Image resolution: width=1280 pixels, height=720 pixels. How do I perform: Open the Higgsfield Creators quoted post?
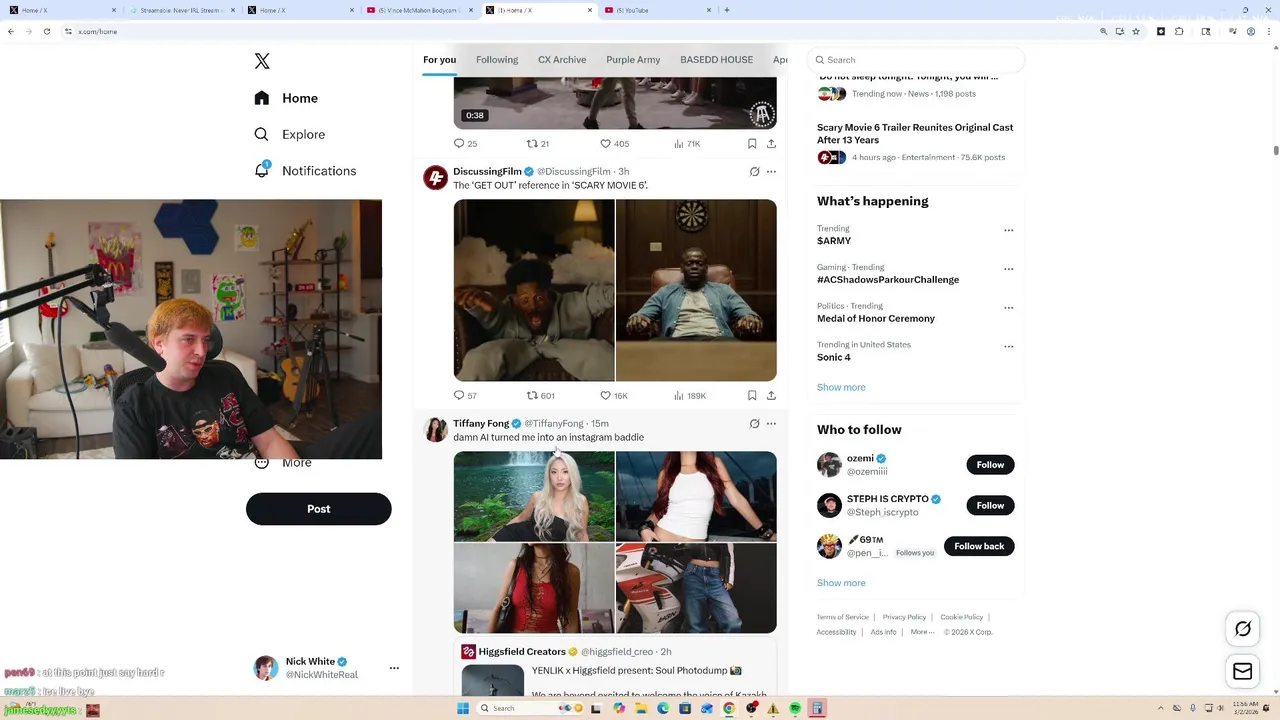[x=615, y=667]
